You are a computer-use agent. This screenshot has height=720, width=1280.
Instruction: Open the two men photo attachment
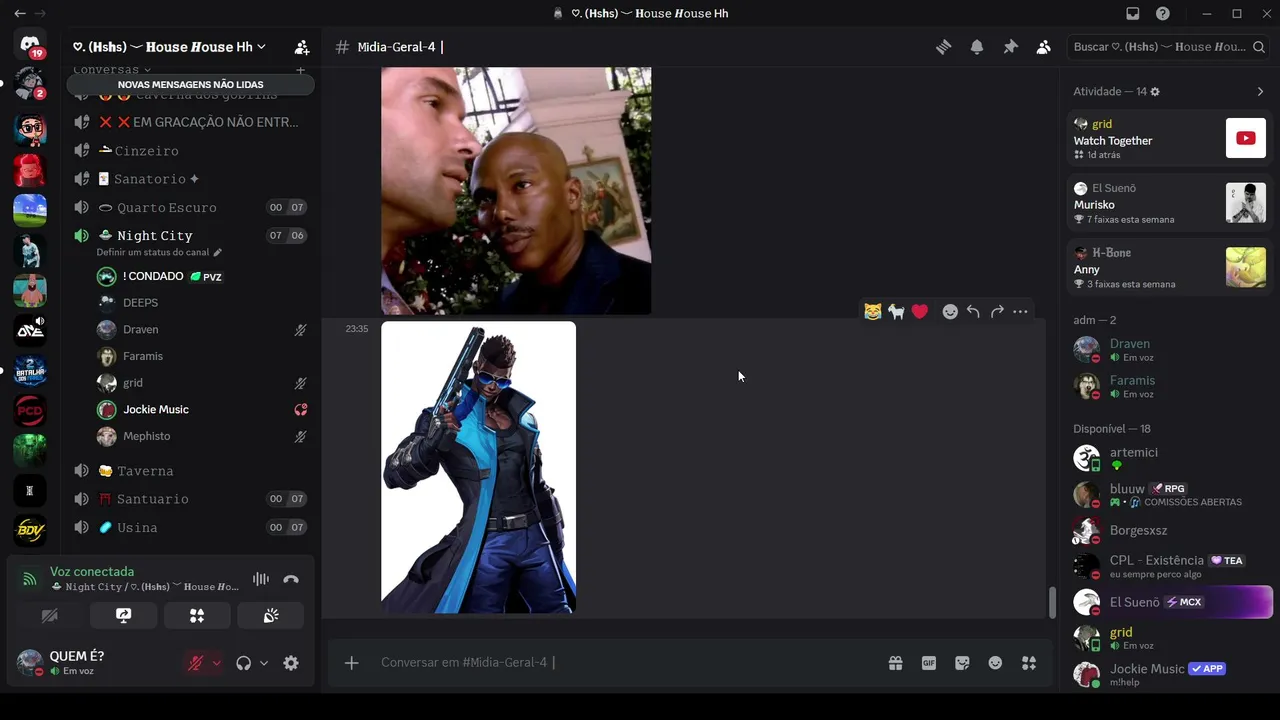coord(516,191)
